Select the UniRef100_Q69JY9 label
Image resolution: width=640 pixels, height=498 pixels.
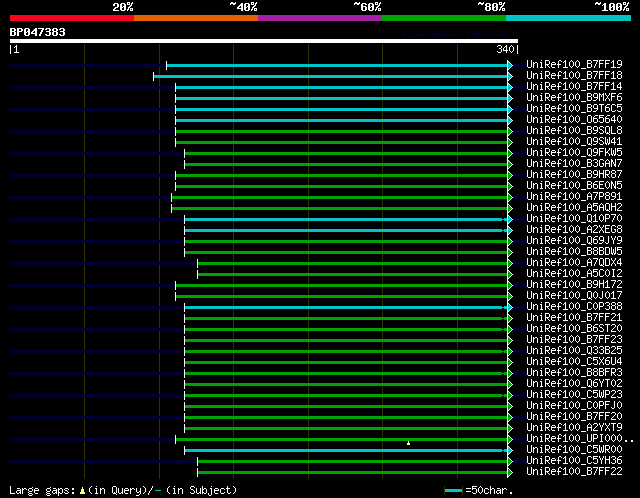(x=574, y=240)
